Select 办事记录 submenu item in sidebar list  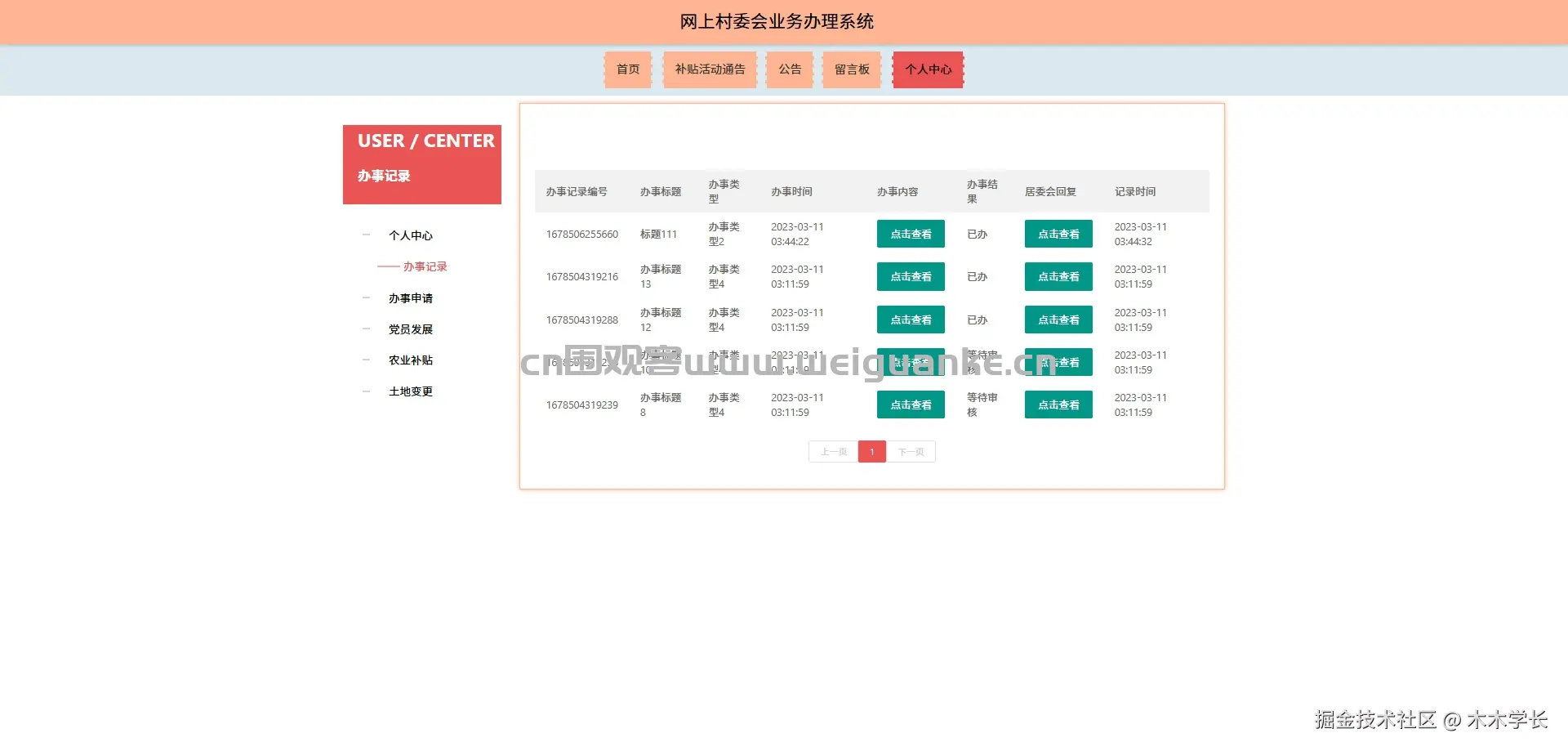click(x=425, y=266)
